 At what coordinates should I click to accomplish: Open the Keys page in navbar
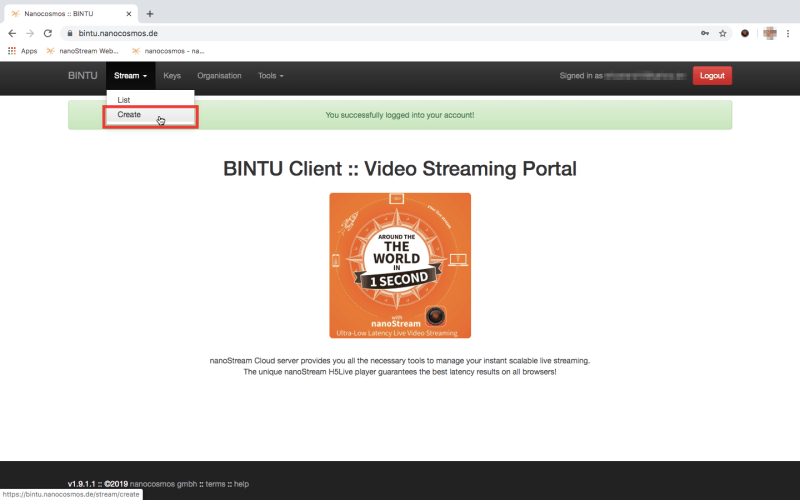[172, 76]
